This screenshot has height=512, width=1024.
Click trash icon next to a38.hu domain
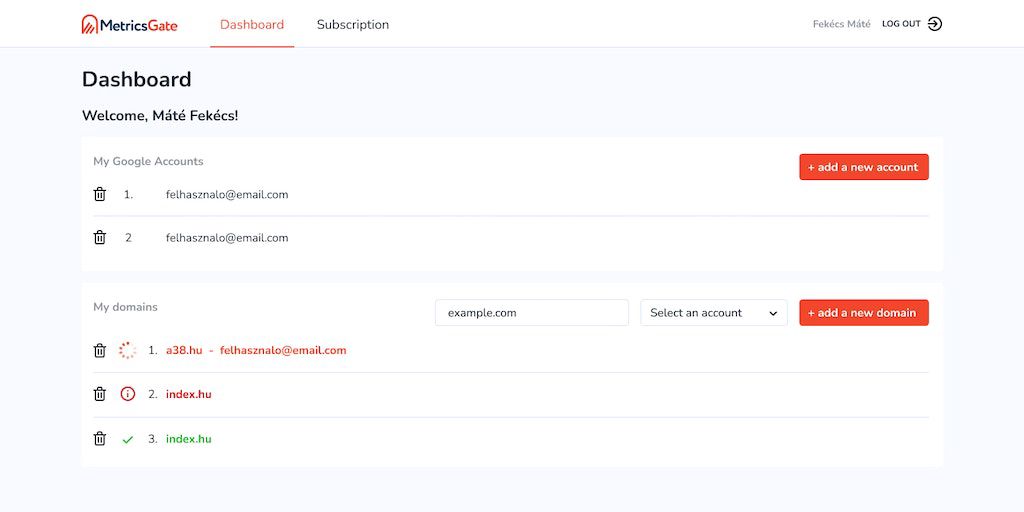(x=100, y=351)
